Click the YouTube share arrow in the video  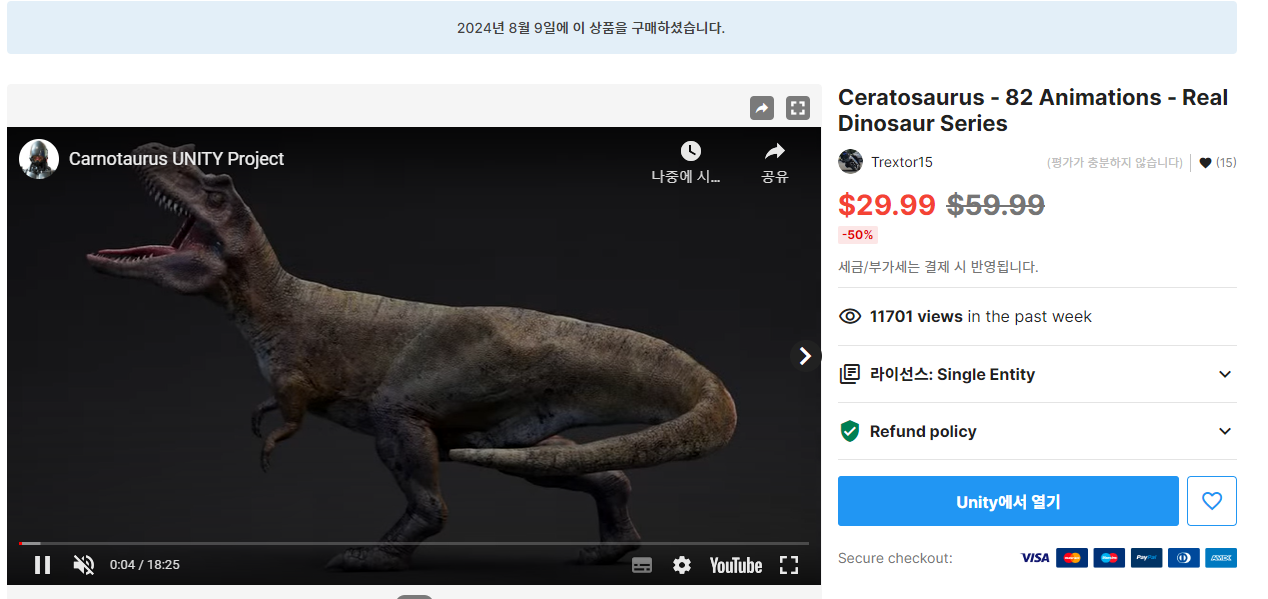pyautogui.click(x=775, y=151)
